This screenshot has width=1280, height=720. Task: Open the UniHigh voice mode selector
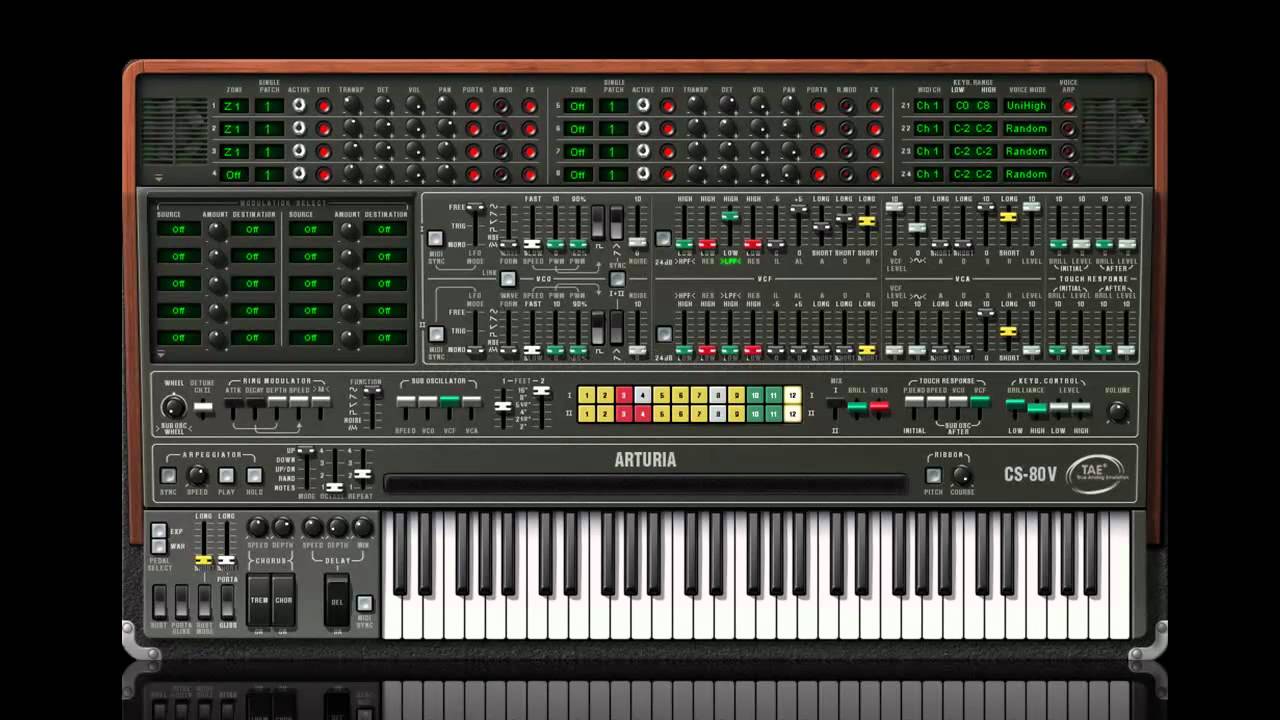click(1026, 105)
